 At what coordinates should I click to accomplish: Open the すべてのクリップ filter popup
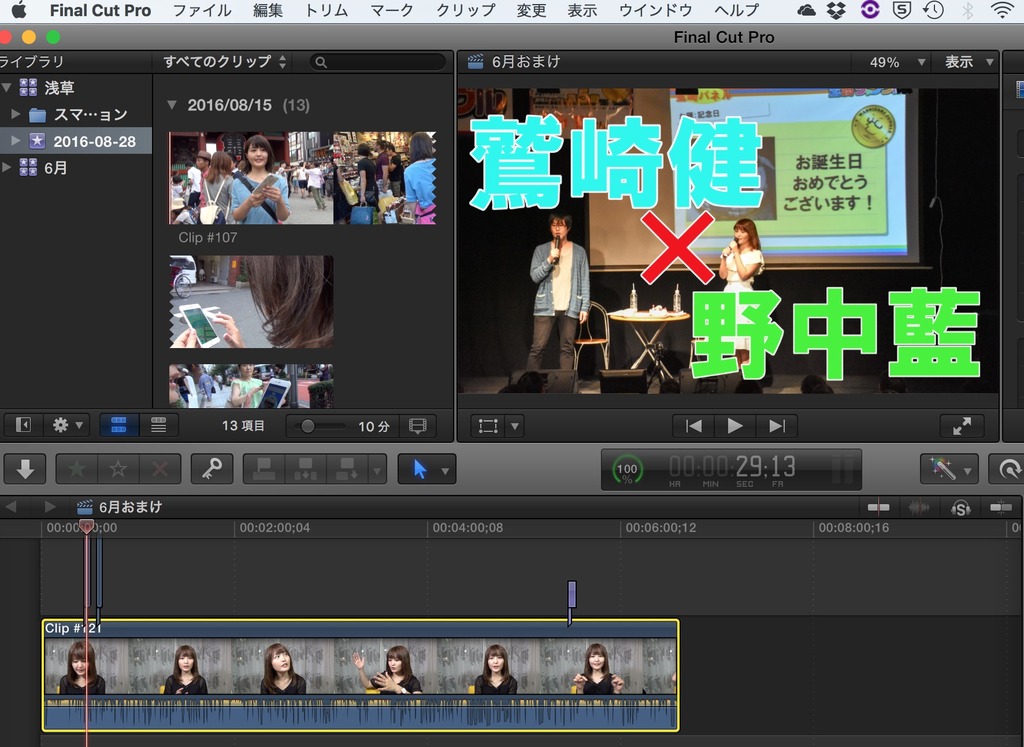click(224, 62)
